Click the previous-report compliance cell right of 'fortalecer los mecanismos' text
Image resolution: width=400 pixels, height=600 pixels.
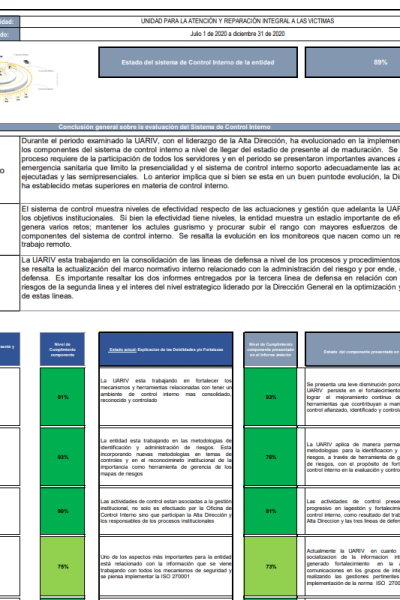(271, 397)
